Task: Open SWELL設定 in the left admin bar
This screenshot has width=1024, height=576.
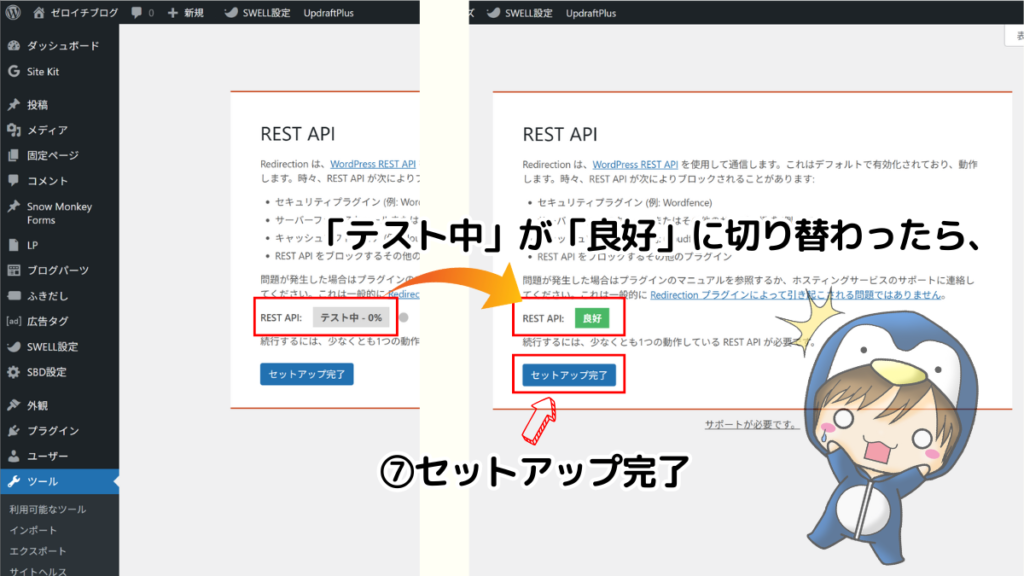Action: (257, 12)
